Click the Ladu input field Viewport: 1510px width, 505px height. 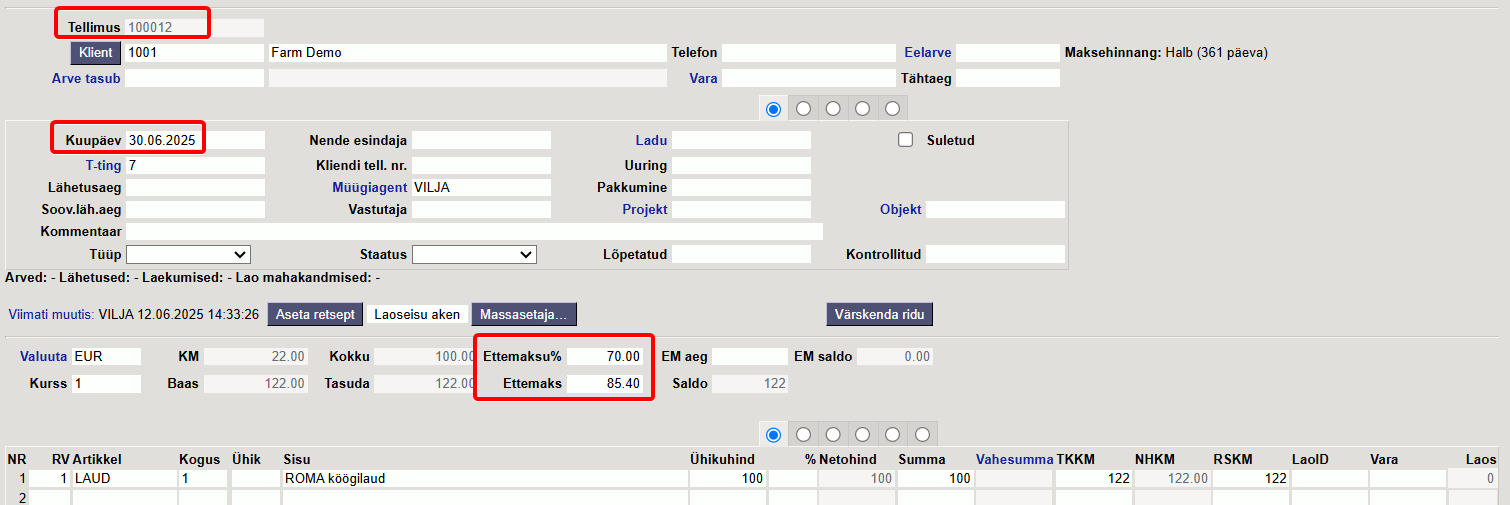coord(741,140)
